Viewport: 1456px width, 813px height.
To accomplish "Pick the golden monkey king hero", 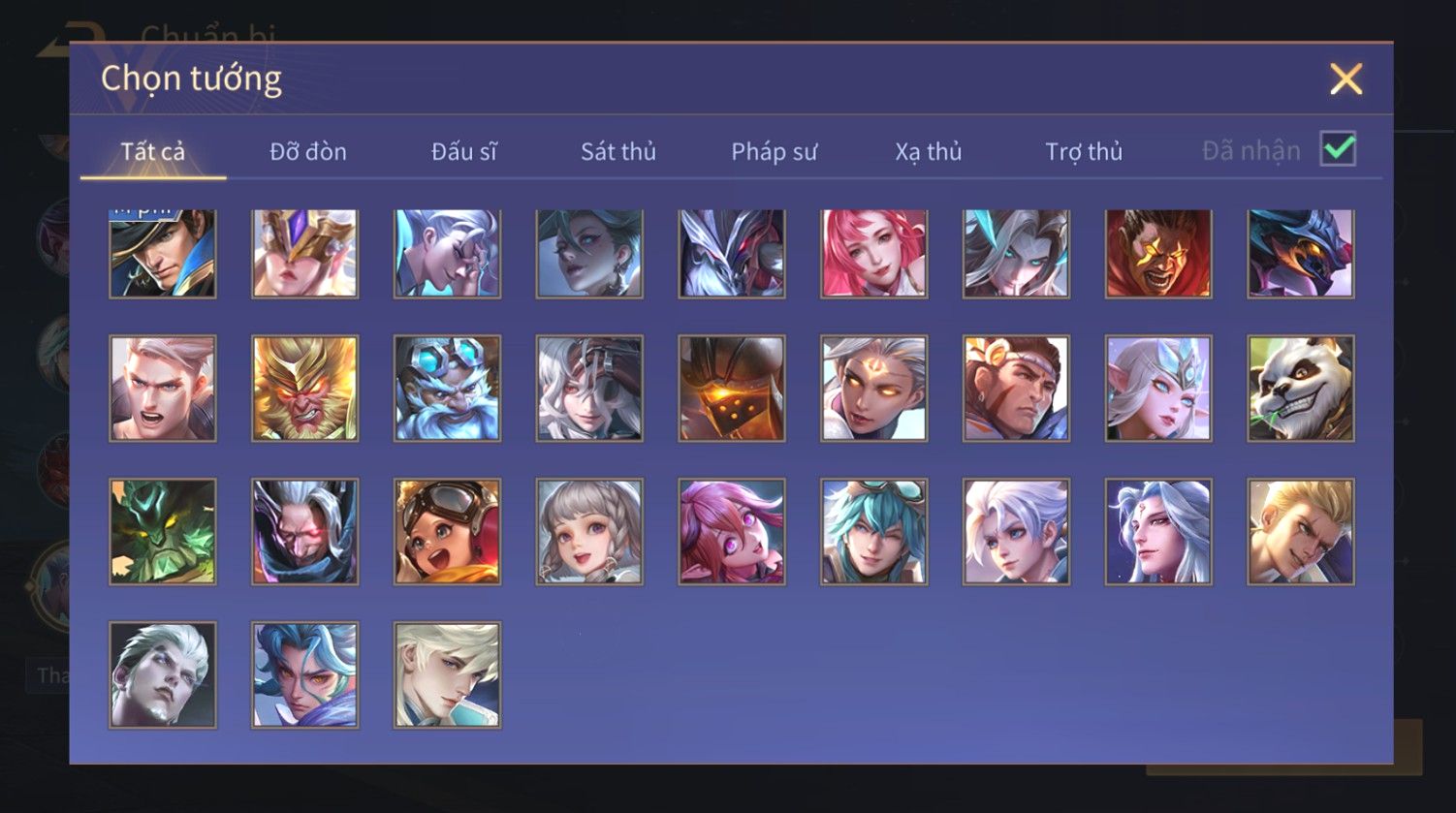I will point(304,389).
